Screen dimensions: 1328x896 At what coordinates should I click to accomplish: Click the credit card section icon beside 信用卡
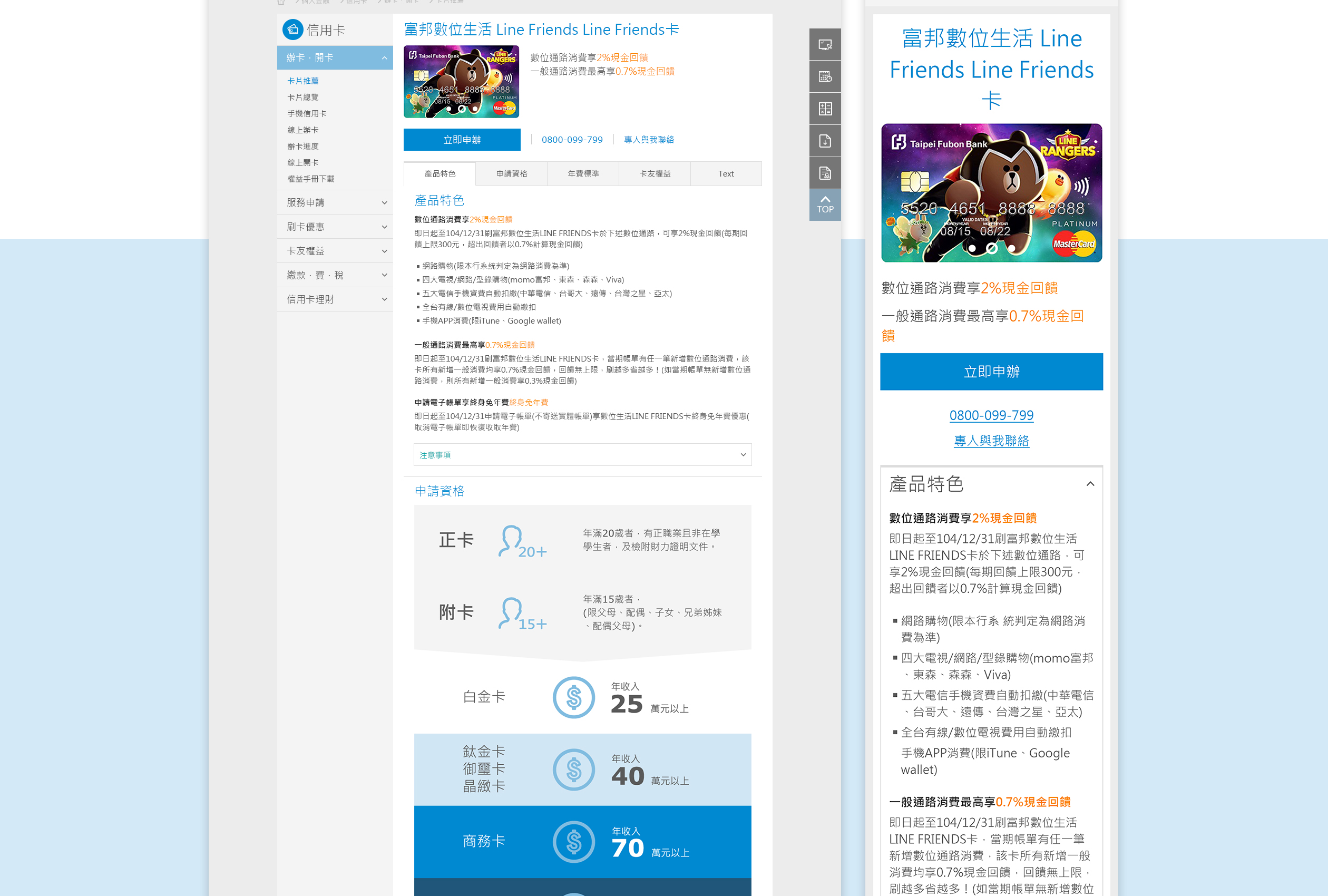coord(292,30)
